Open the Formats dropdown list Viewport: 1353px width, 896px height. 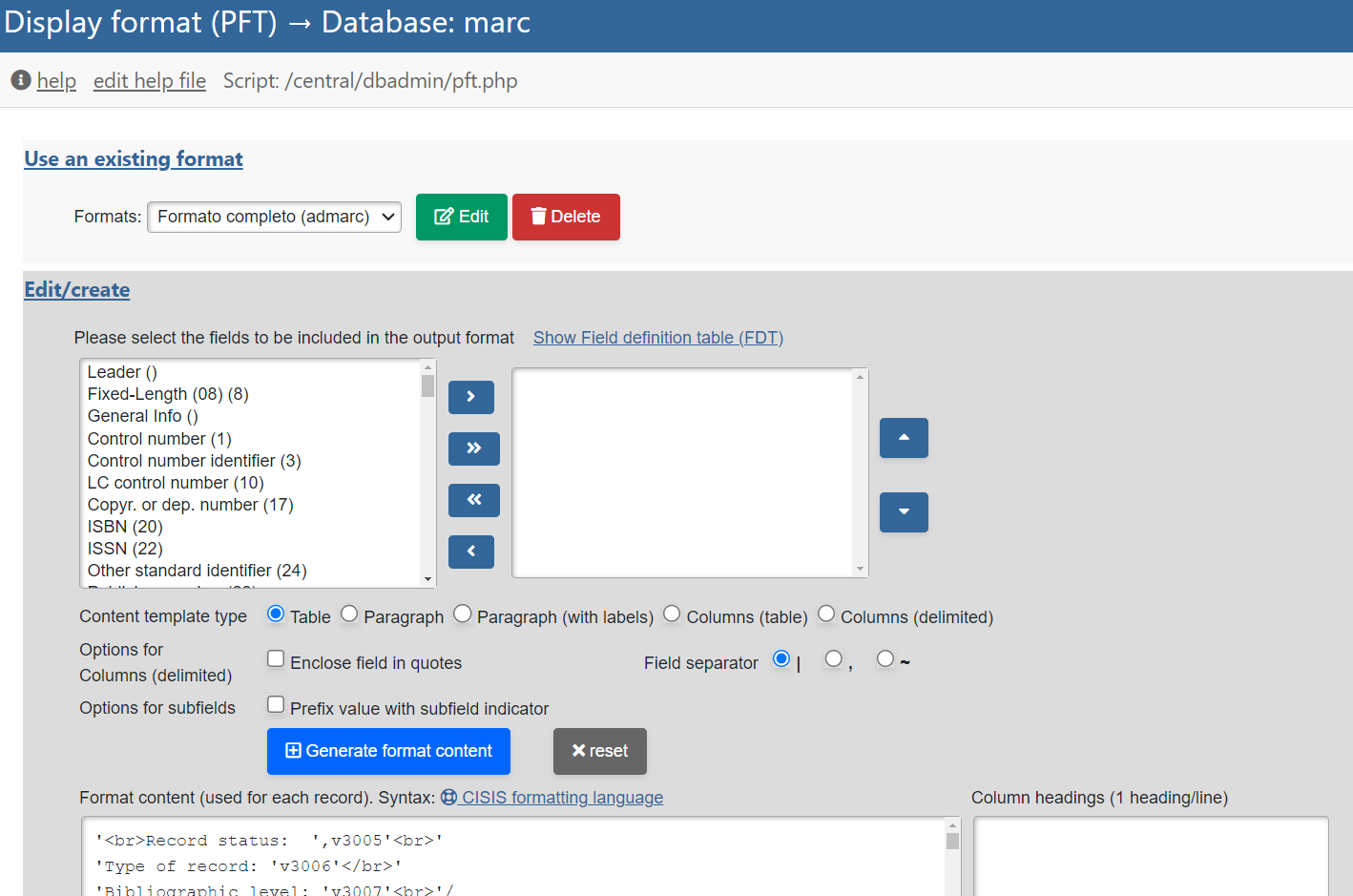point(274,217)
